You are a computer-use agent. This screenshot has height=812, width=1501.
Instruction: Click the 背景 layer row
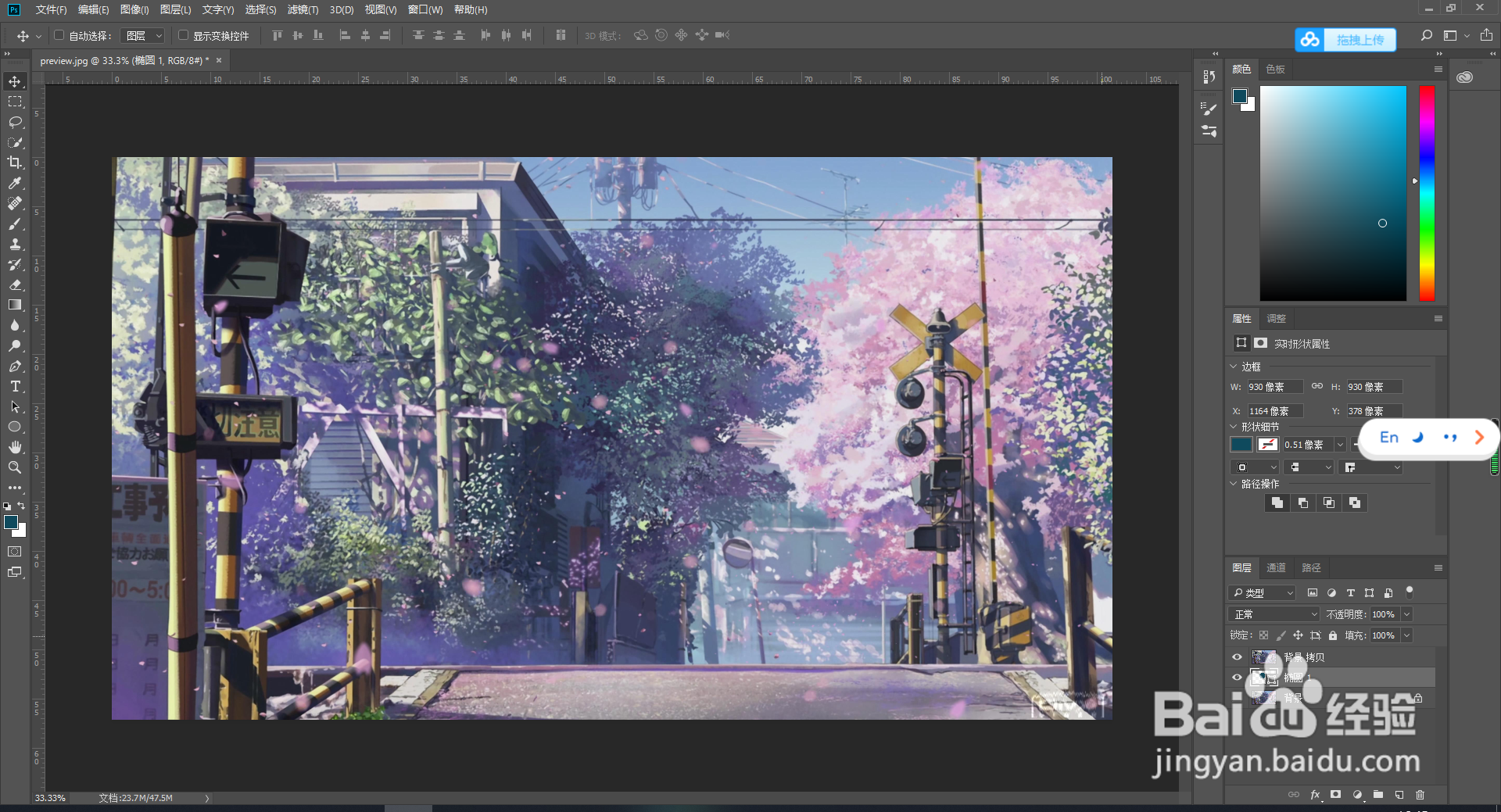[1332, 698]
